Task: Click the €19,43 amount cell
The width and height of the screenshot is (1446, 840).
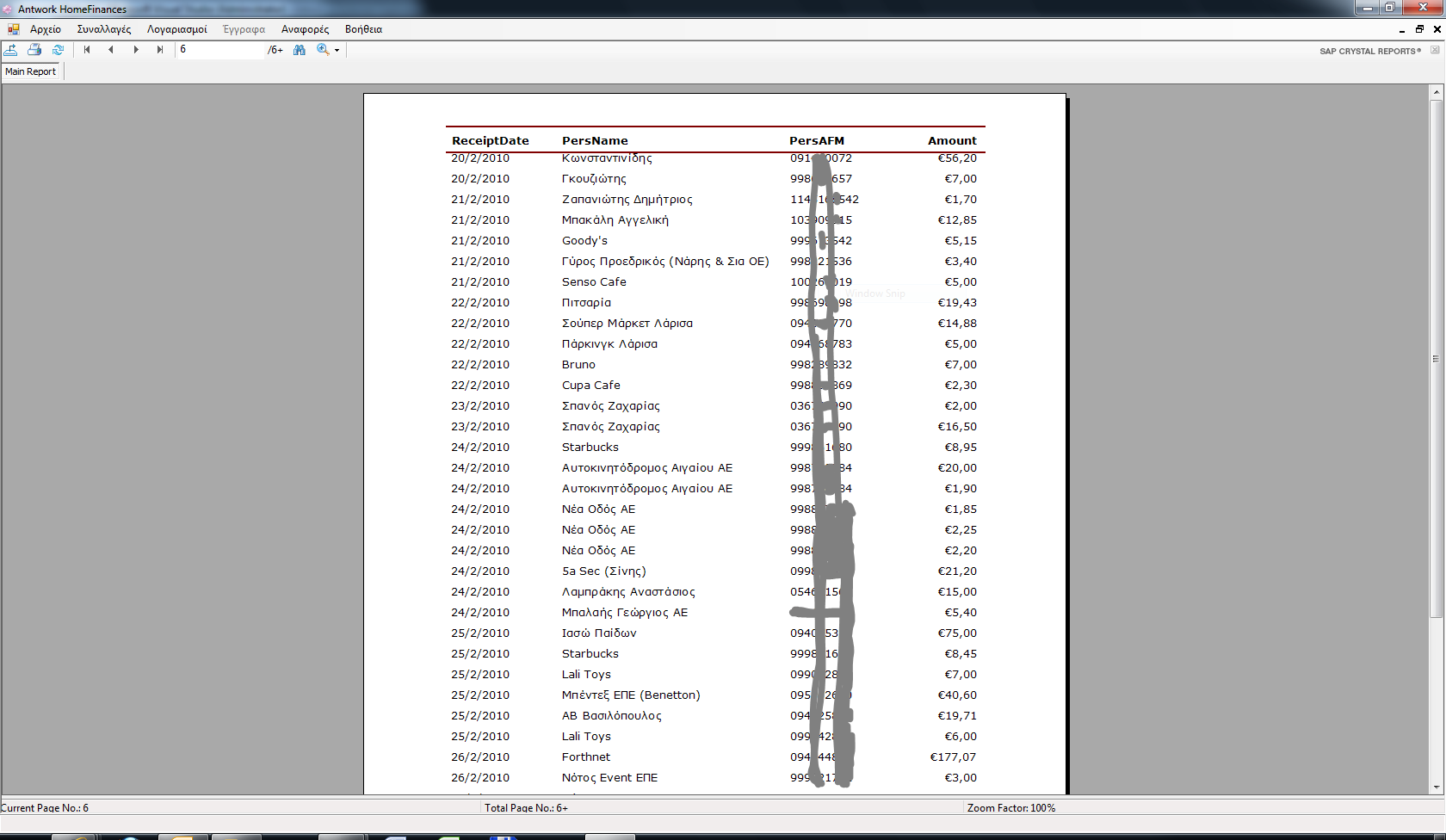Action: tap(957, 303)
